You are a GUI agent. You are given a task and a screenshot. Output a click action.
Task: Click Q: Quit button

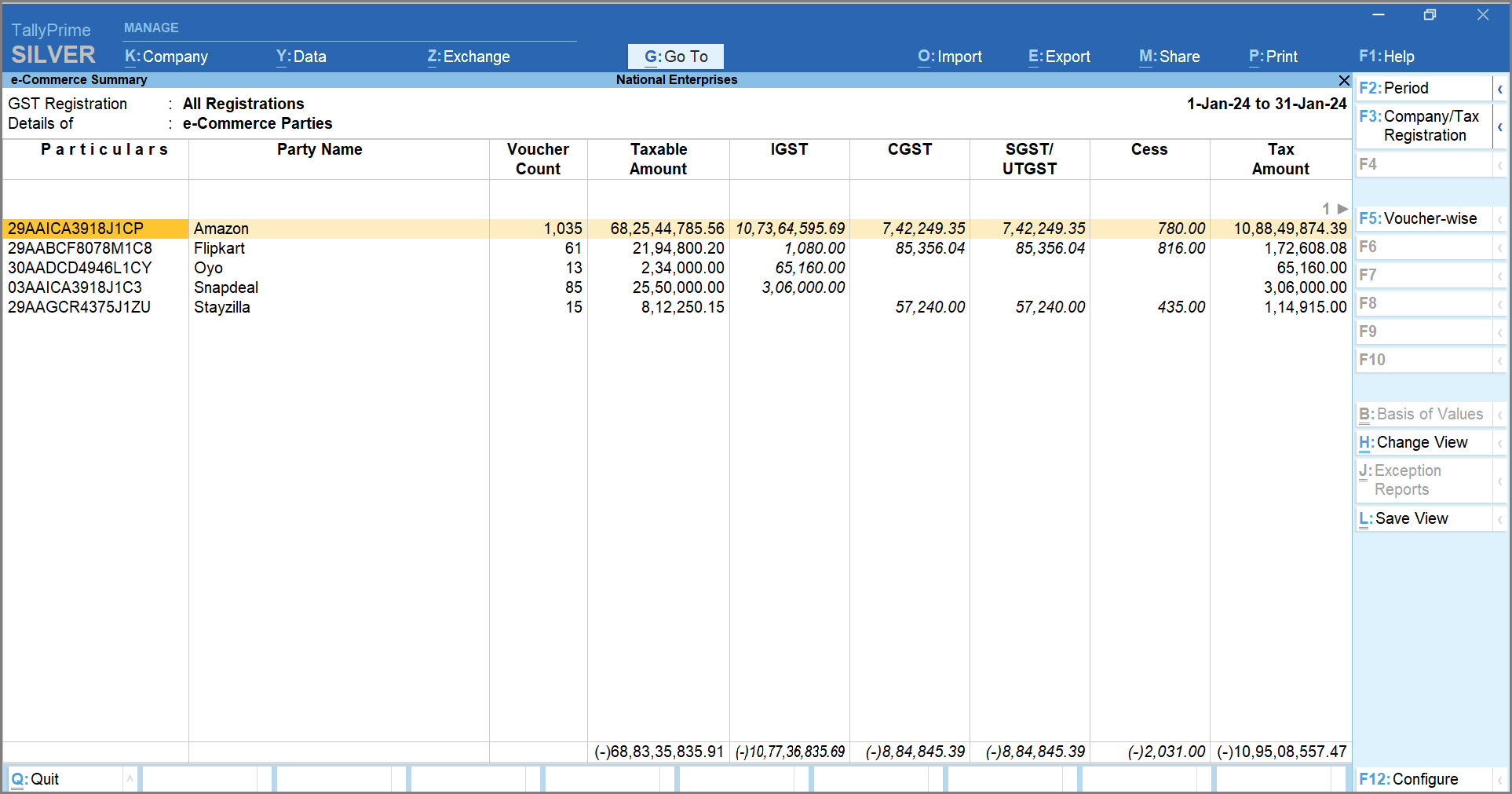(65, 779)
